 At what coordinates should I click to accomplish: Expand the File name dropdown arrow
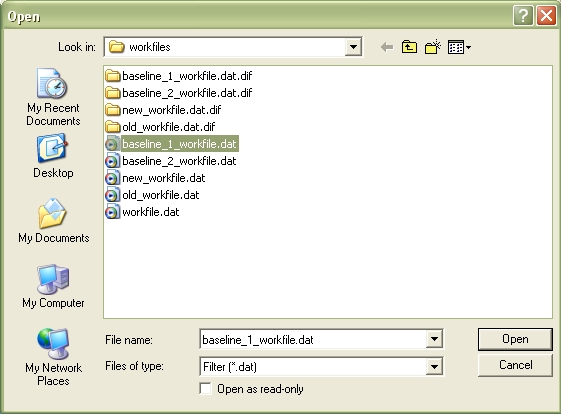pyautogui.click(x=434, y=339)
